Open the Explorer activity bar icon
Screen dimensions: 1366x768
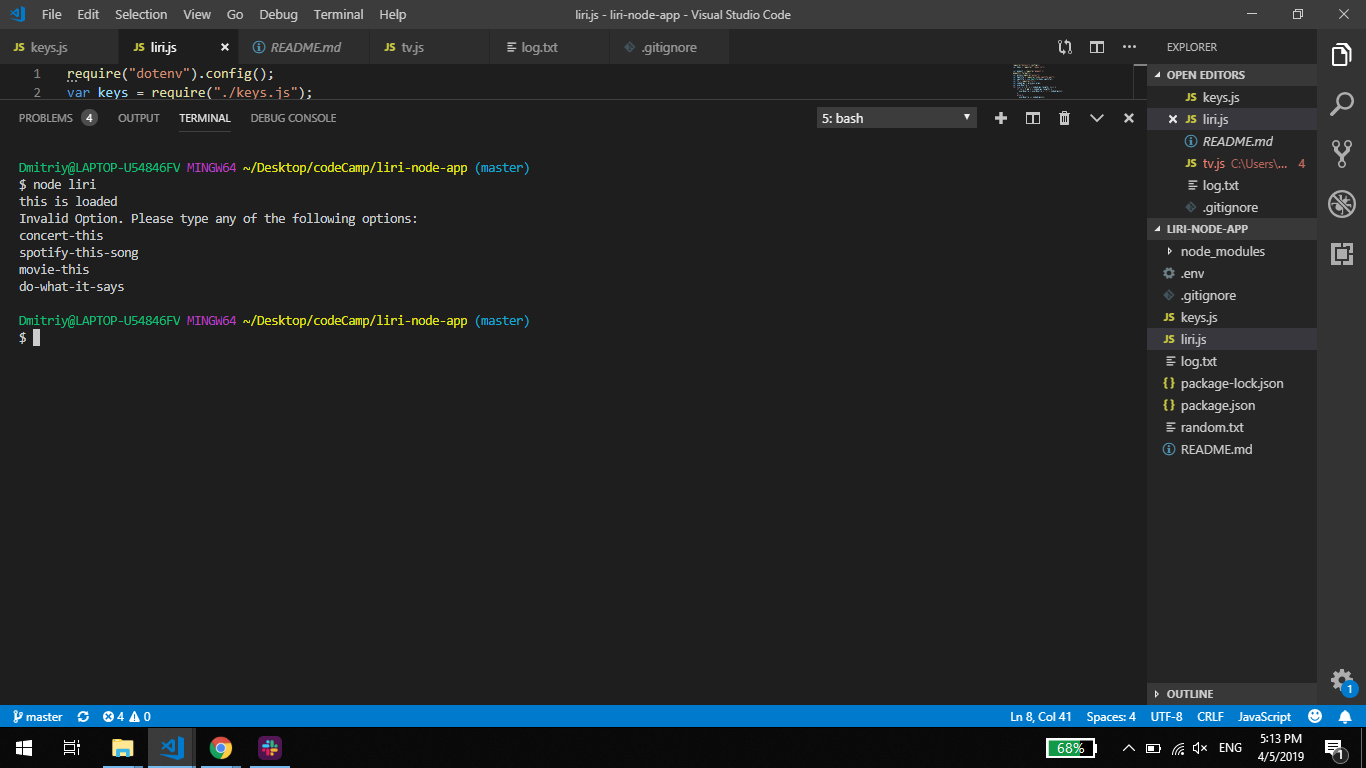click(1341, 55)
